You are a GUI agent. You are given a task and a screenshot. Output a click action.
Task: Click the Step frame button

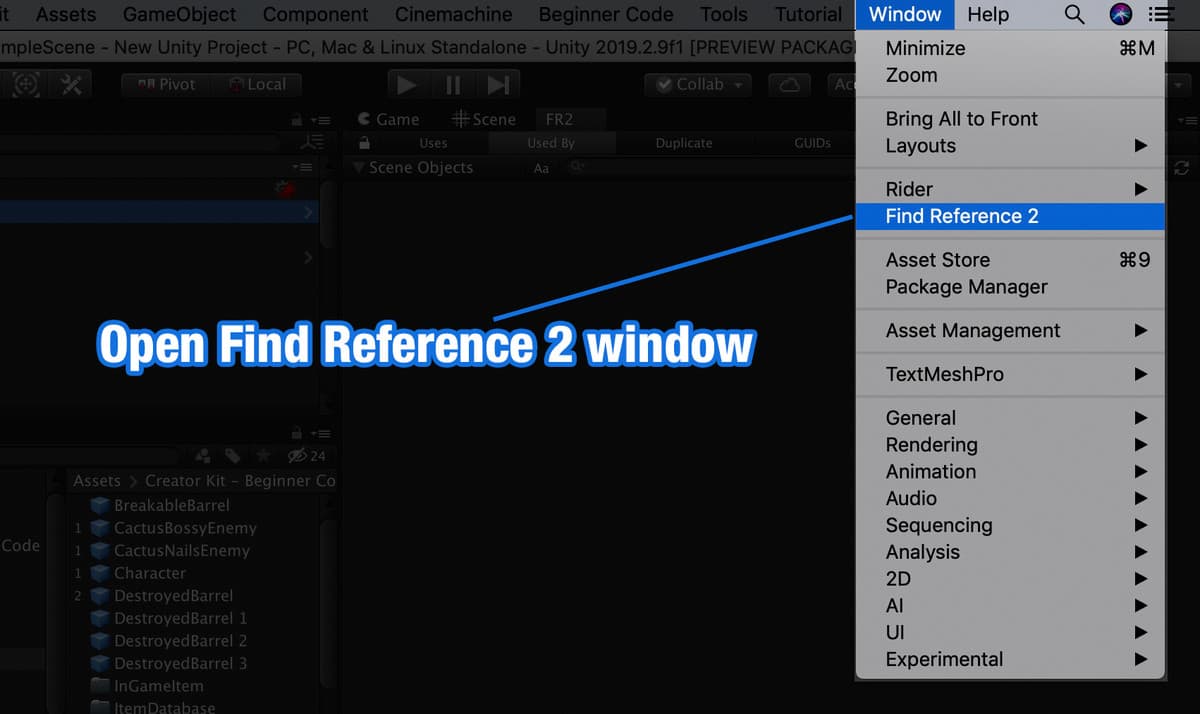497,85
